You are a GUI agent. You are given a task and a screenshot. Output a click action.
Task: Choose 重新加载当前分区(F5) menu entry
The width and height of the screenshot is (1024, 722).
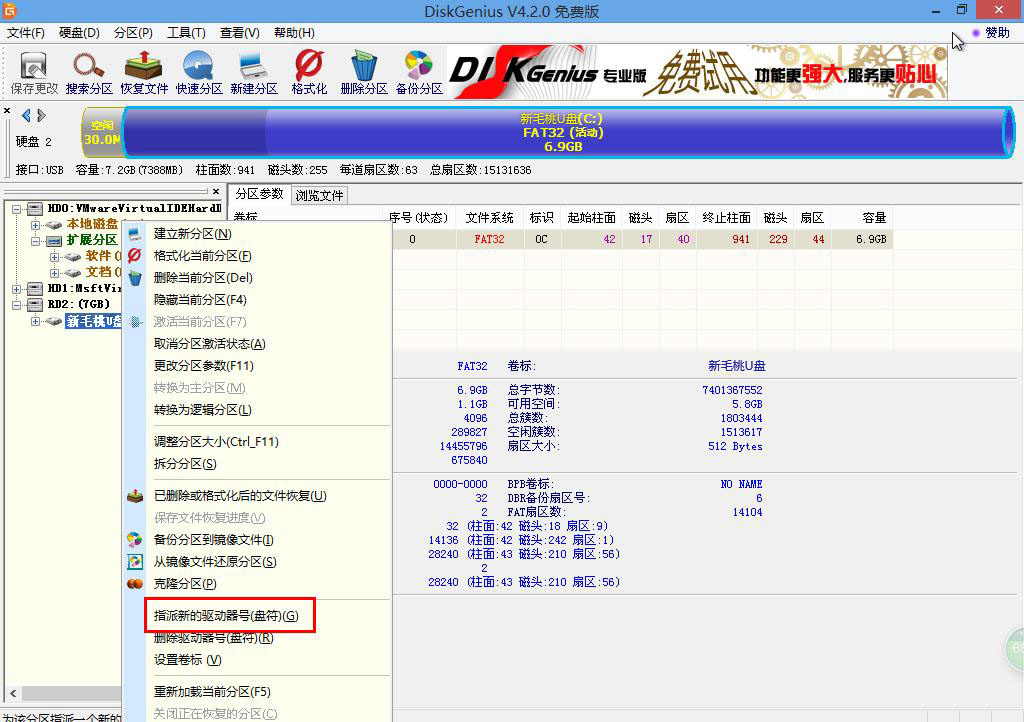[x=212, y=692]
